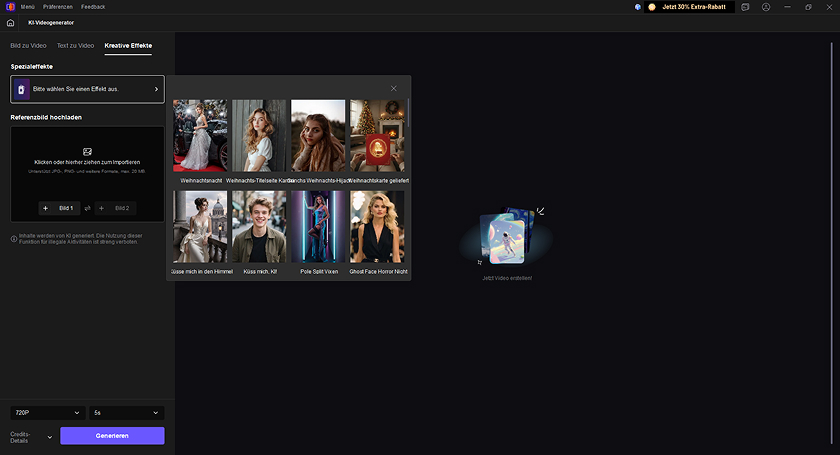This screenshot has width=840, height=455.
Task: Open the user account profile icon
Action: point(766,6)
